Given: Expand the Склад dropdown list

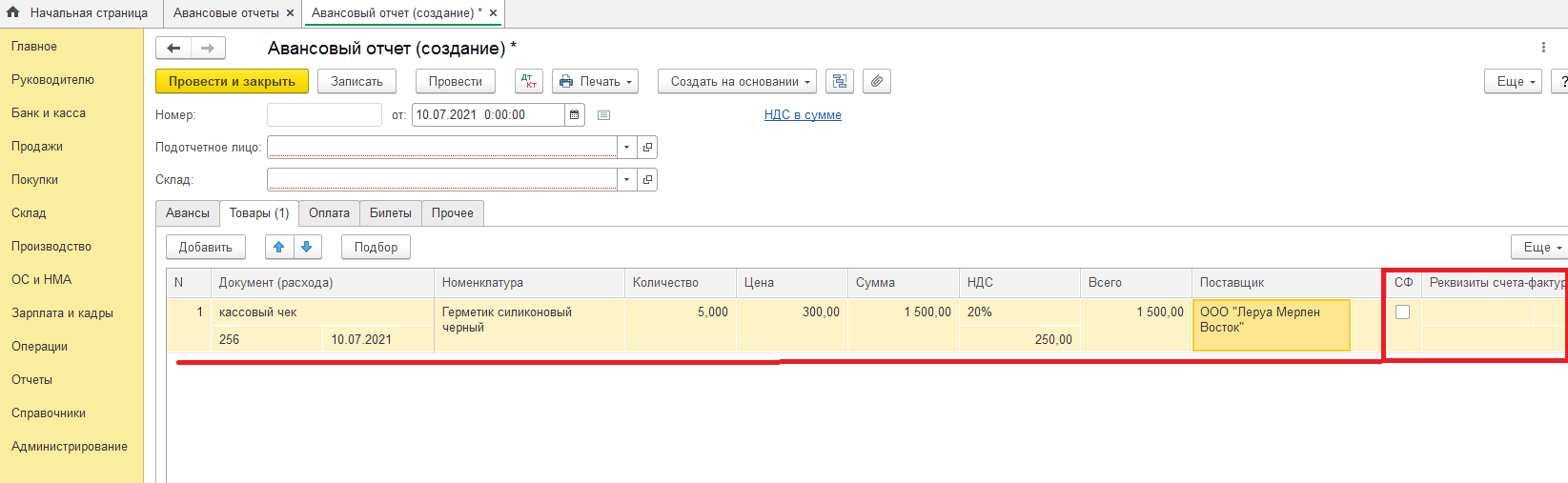Looking at the screenshot, I should point(626,180).
